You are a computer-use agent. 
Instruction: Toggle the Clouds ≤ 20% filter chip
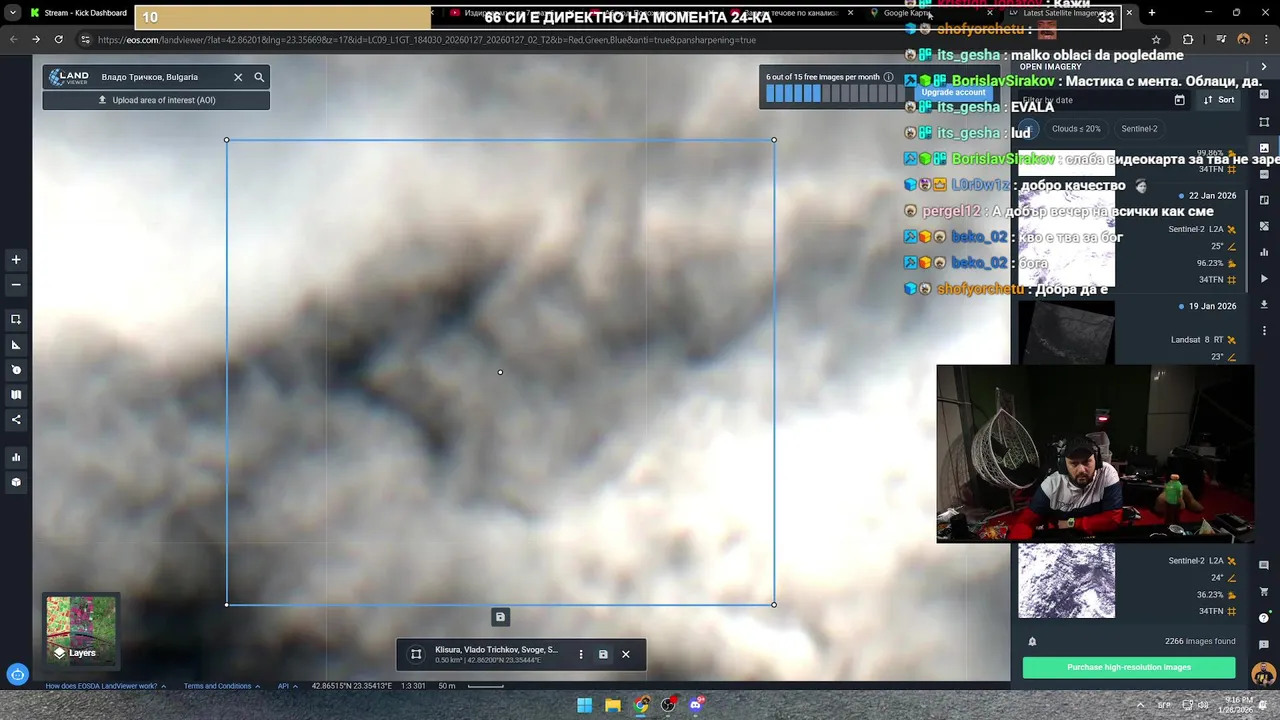coord(1075,129)
